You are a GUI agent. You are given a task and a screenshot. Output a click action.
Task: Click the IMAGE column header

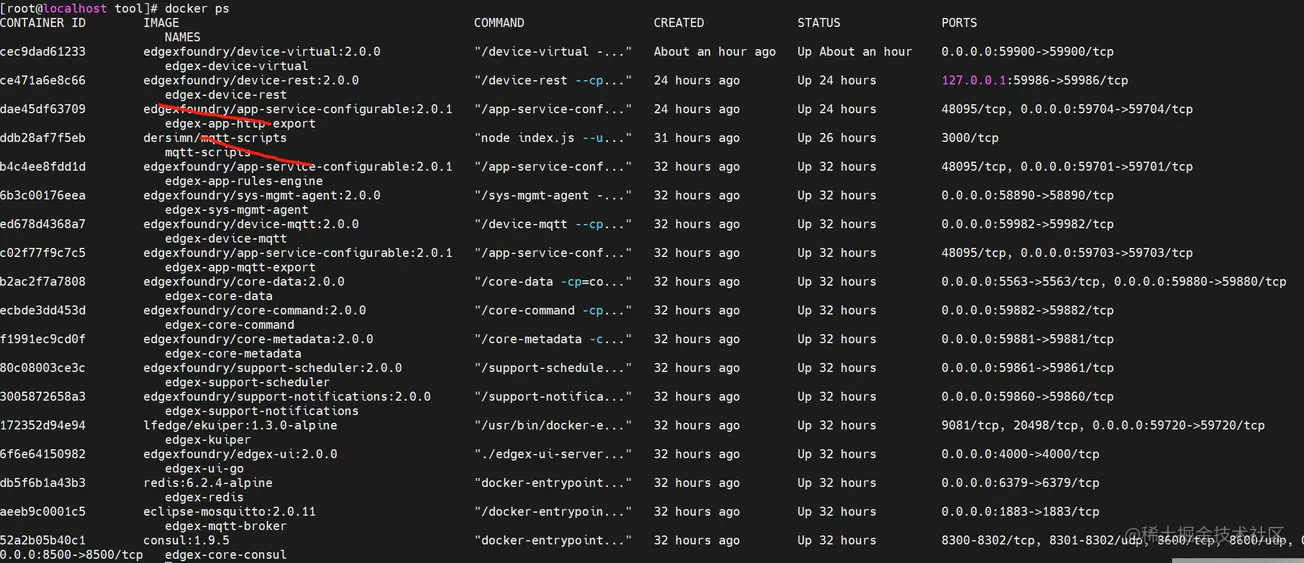click(x=161, y=22)
